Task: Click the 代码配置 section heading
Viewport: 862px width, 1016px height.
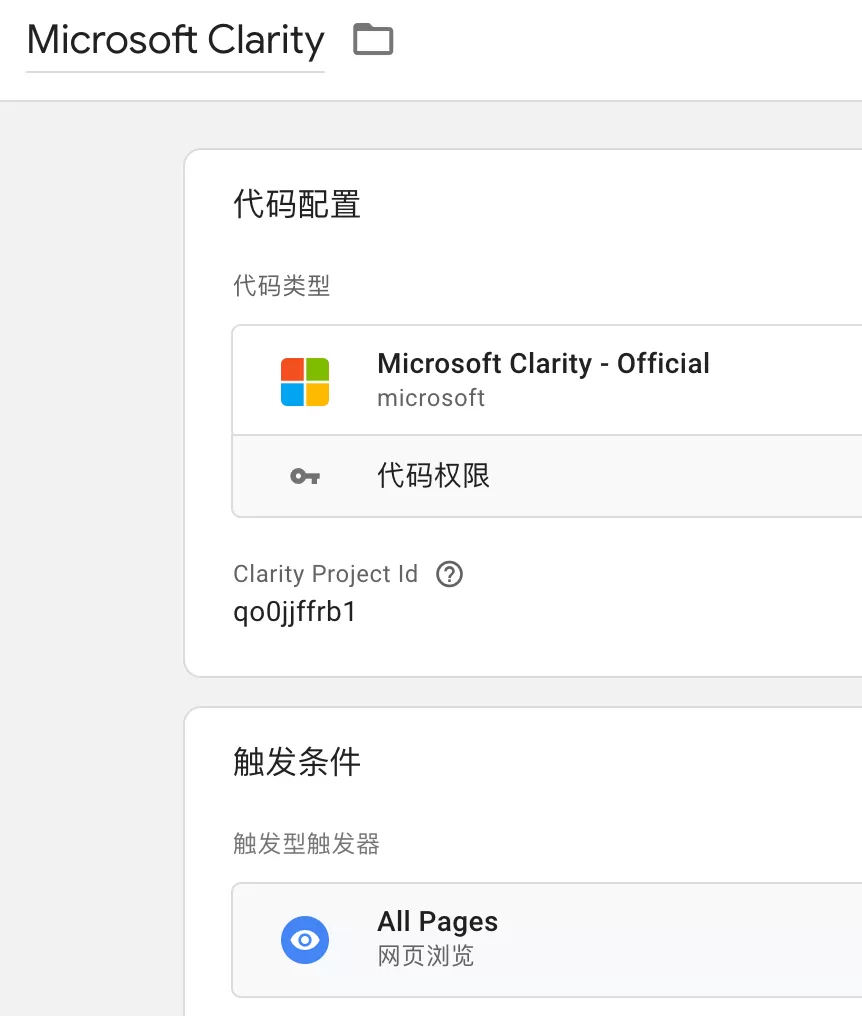Action: pyautogui.click(x=297, y=204)
